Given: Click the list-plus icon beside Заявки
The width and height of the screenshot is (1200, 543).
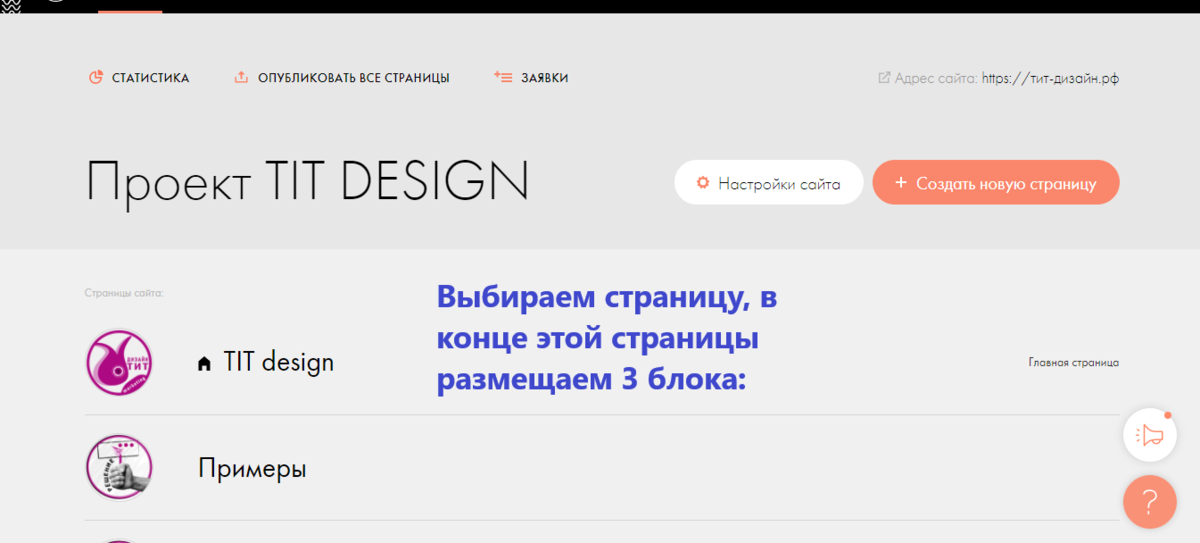Looking at the screenshot, I should 503,77.
